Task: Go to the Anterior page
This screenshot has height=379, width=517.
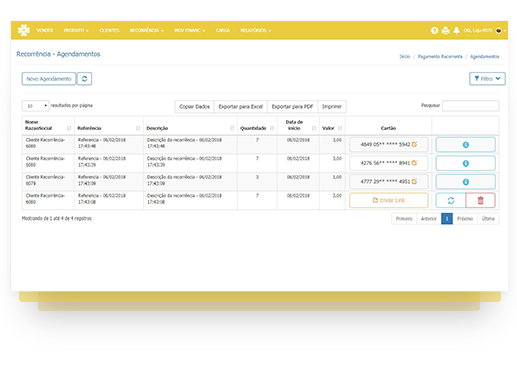Action: coord(429,219)
